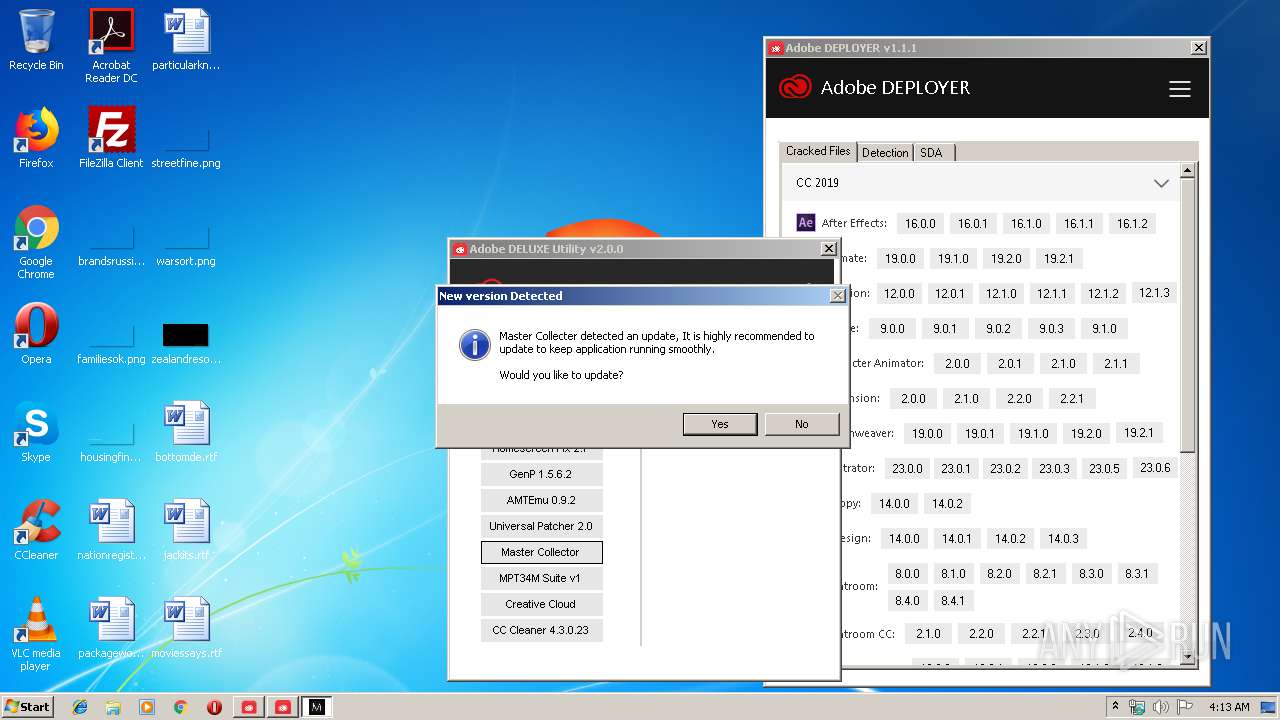1280x720 pixels.
Task: Select bottomde.rtf document on desktop
Action: 186,432
